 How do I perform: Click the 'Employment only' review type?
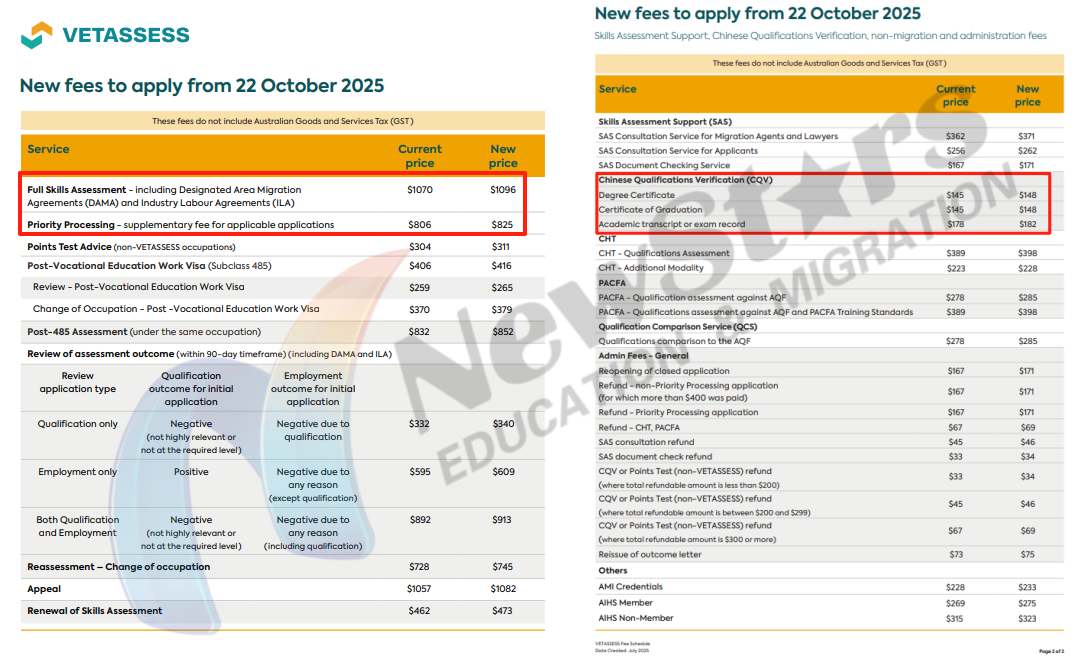78,472
